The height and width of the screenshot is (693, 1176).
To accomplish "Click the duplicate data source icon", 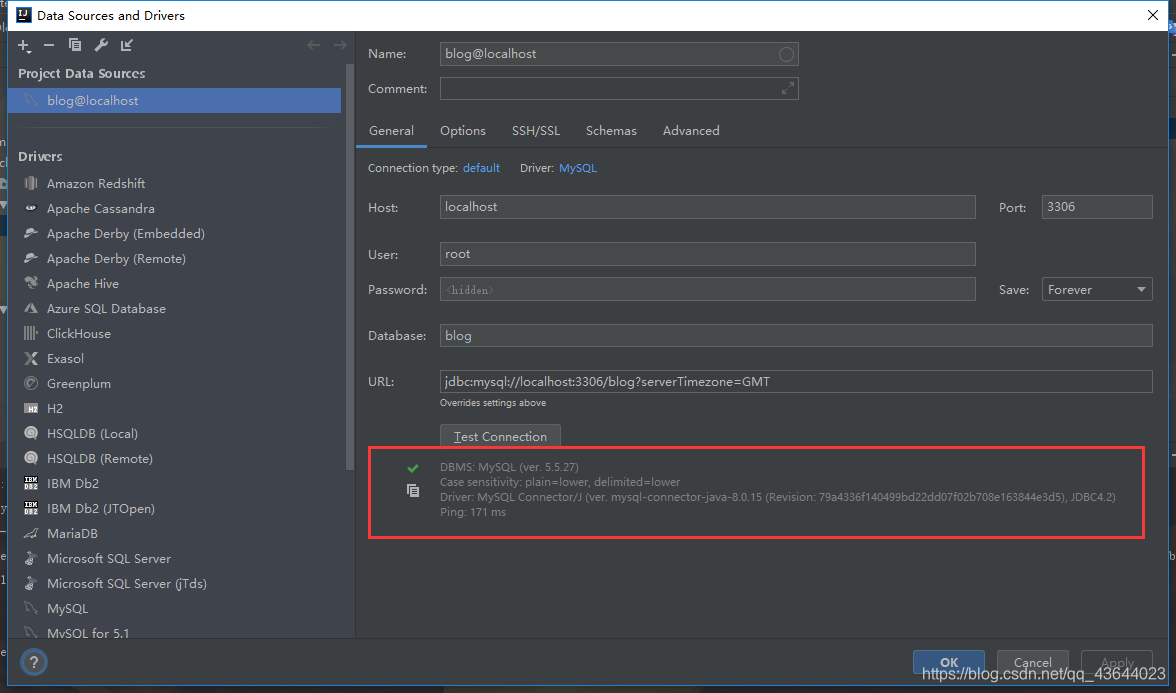I will 74,45.
